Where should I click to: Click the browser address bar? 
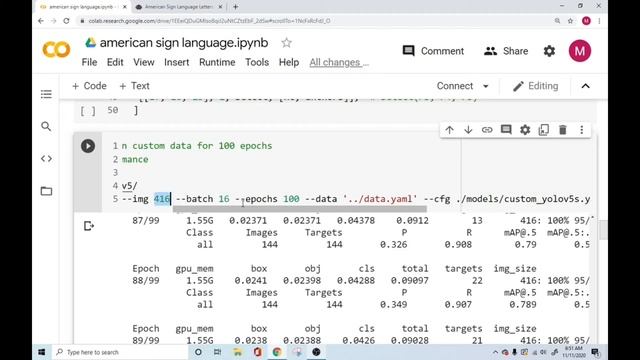click(x=314, y=21)
